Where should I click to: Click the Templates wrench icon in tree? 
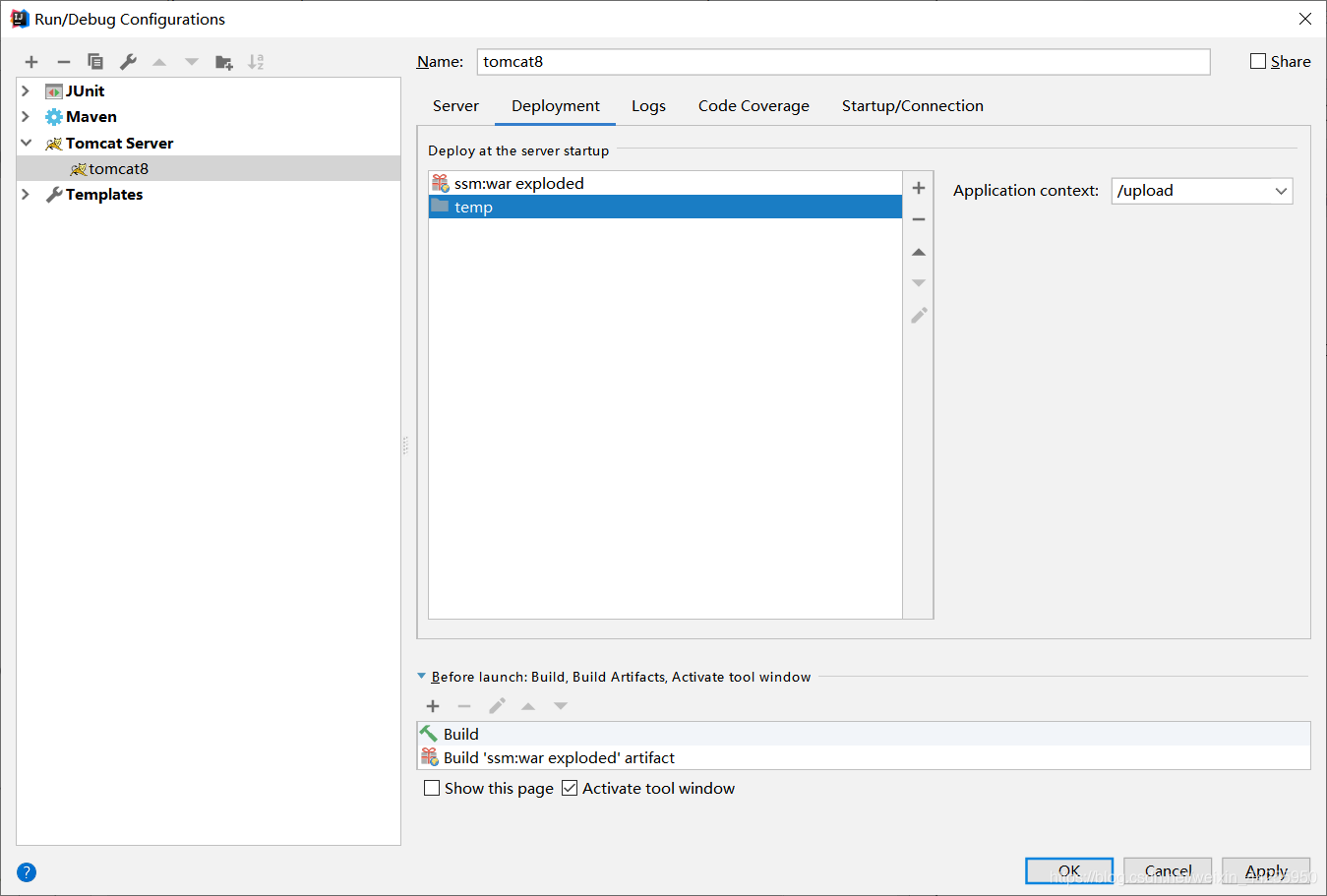[54, 195]
